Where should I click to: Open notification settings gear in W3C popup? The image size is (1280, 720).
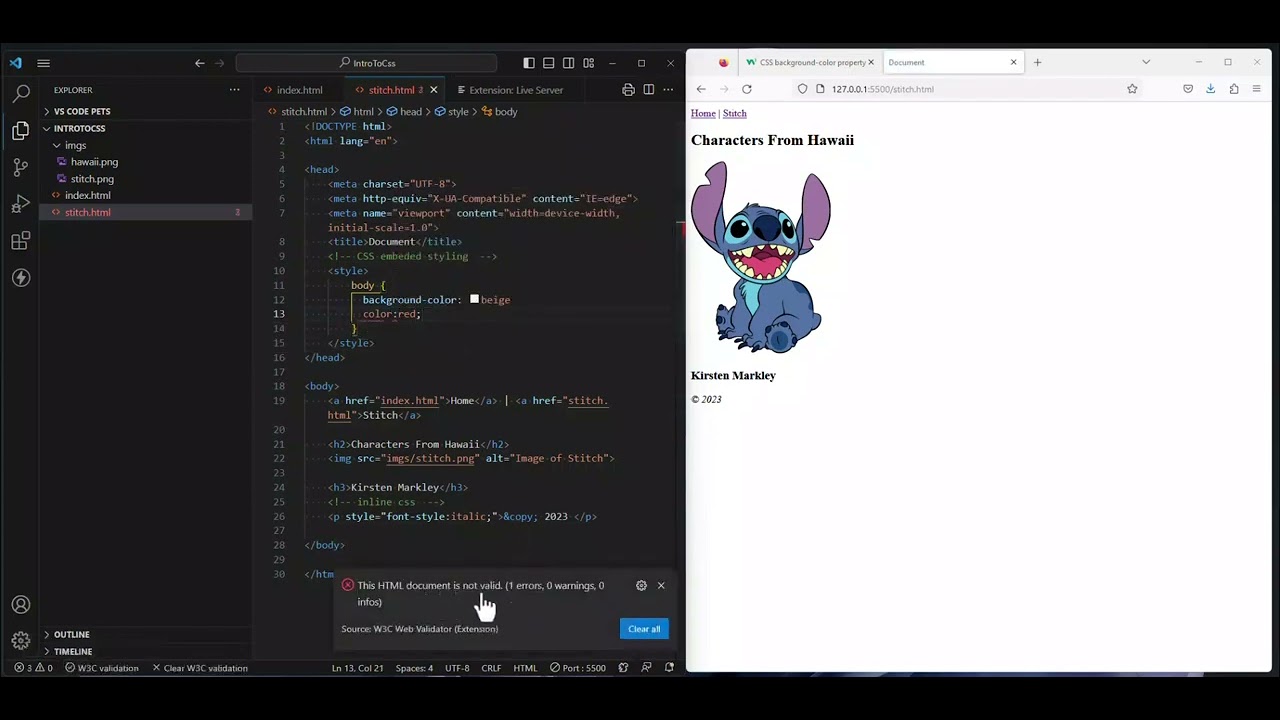coord(641,586)
